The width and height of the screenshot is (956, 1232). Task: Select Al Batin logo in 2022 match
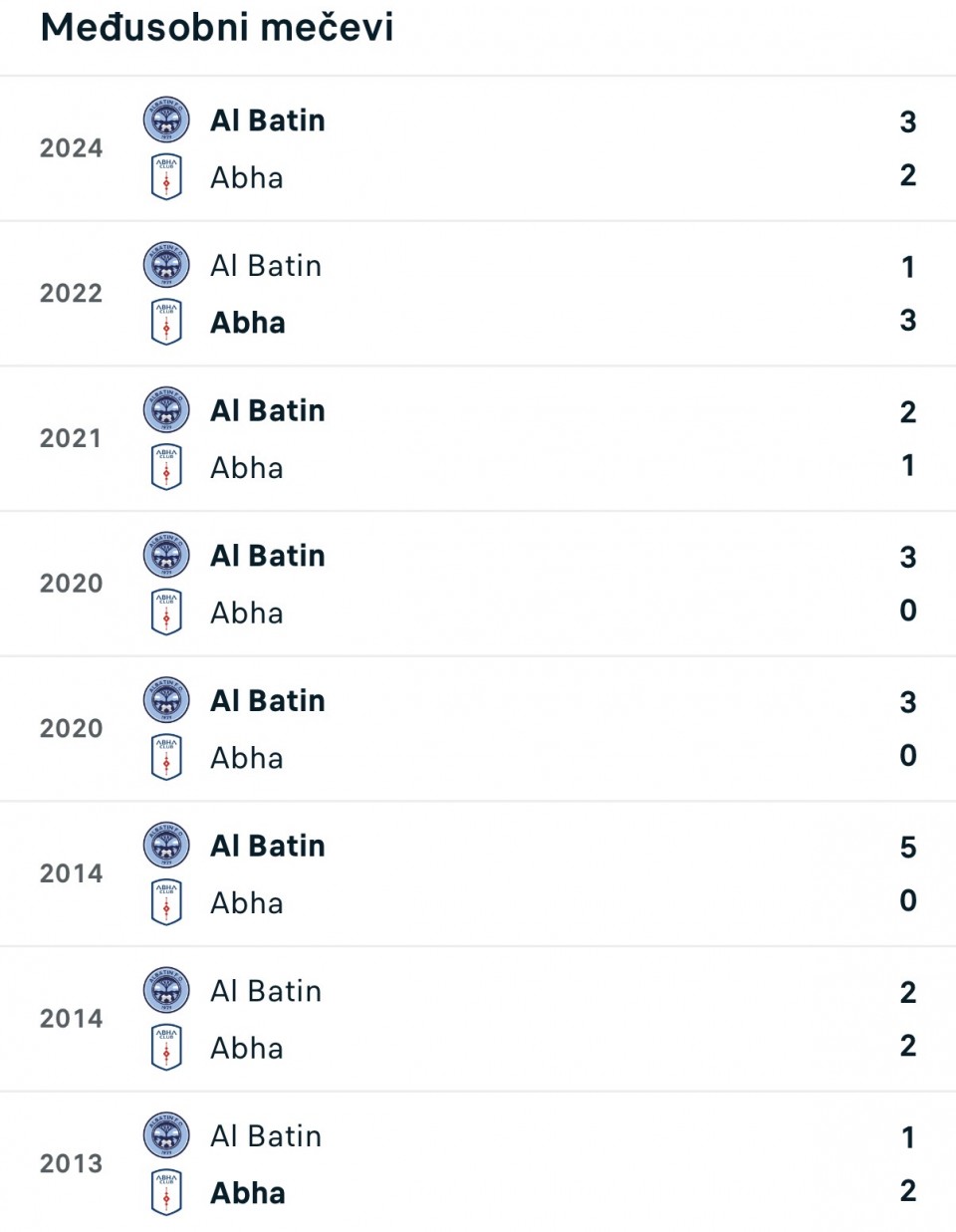pyautogui.click(x=166, y=266)
